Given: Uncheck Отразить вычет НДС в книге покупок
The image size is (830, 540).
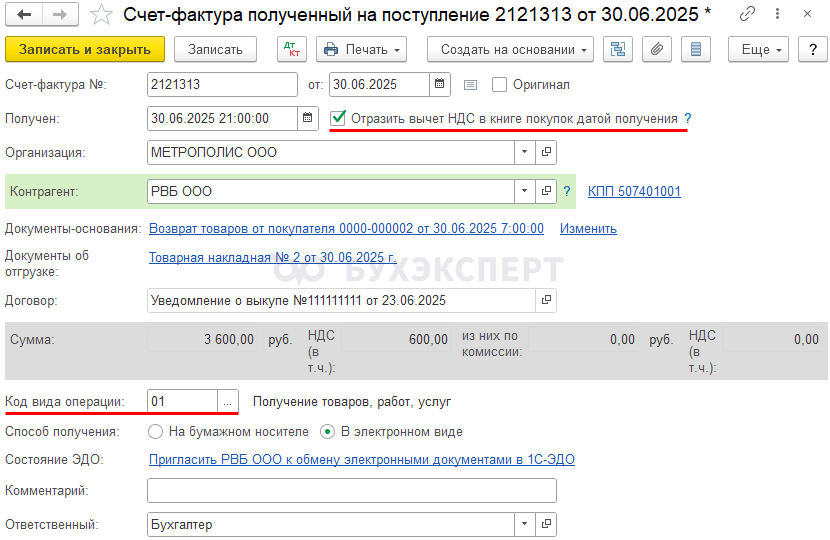Looking at the screenshot, I should click(338, 118).
